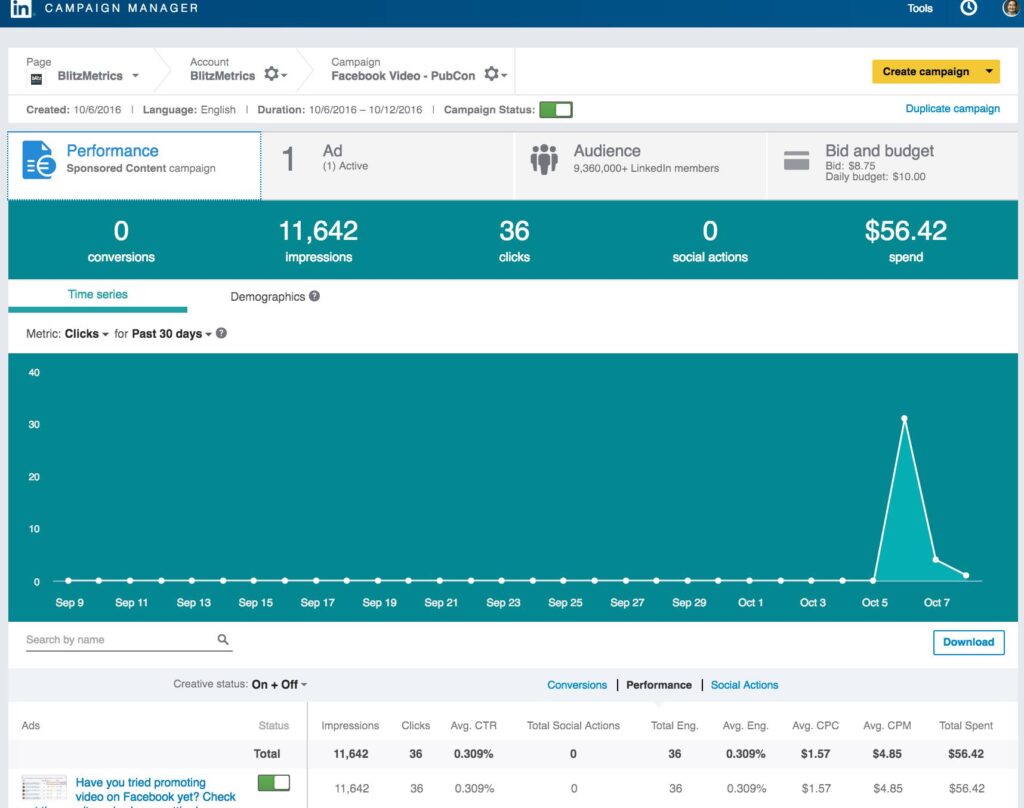The width and height of the screenshot is (1024, 808).
Task: Show the Social Actions table view
Action: click(x=744, y=685)
